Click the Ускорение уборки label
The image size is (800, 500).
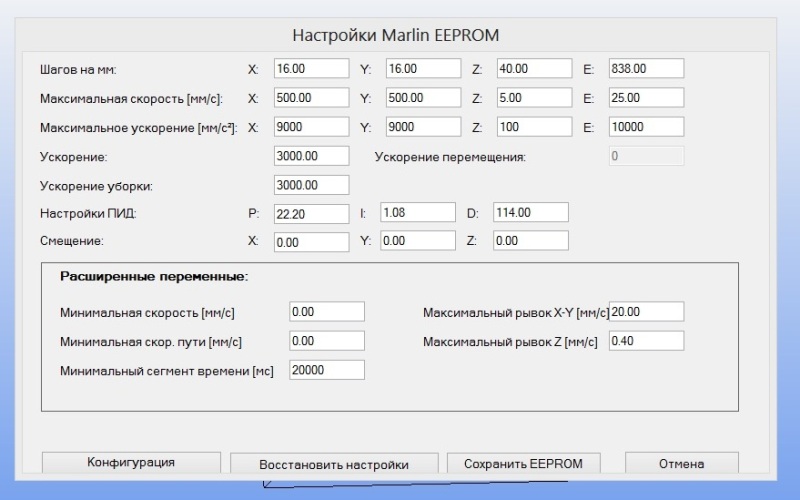[96, 186]
